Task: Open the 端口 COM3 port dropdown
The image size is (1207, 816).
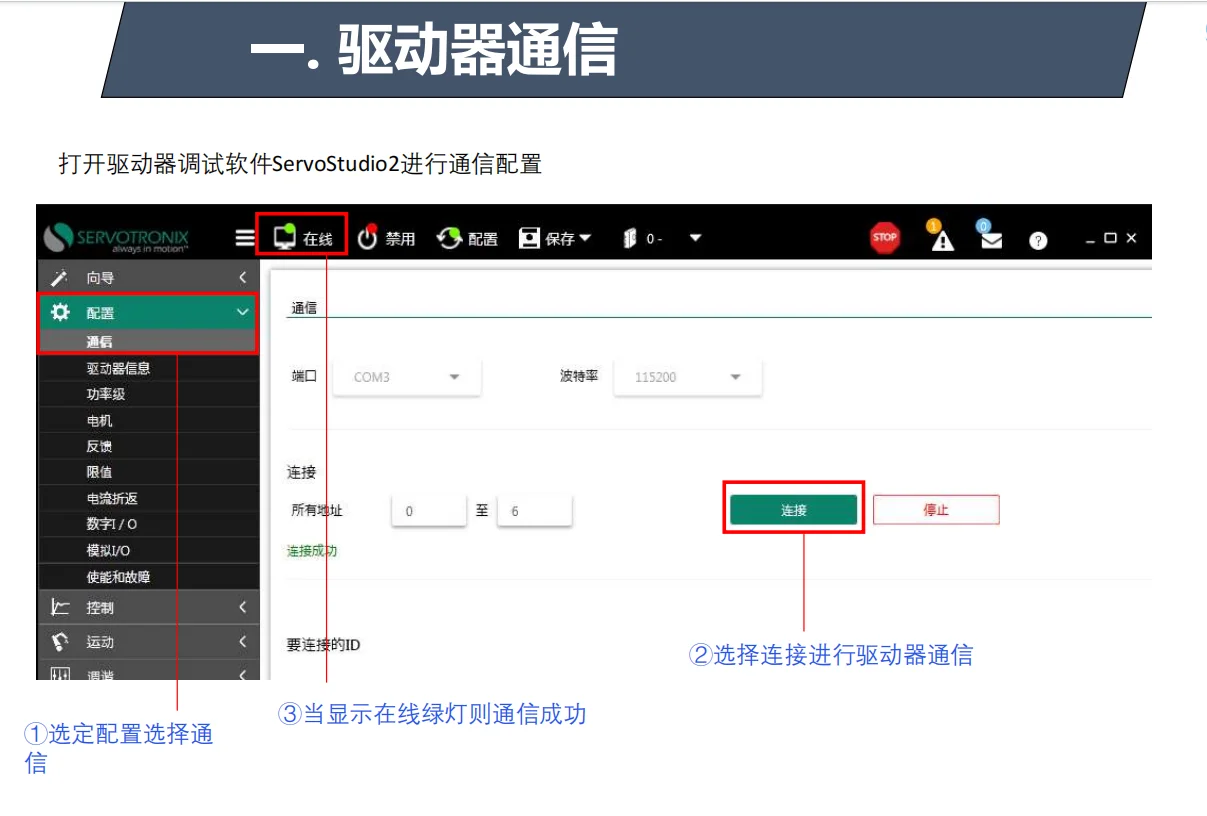Action: point(455,377)
